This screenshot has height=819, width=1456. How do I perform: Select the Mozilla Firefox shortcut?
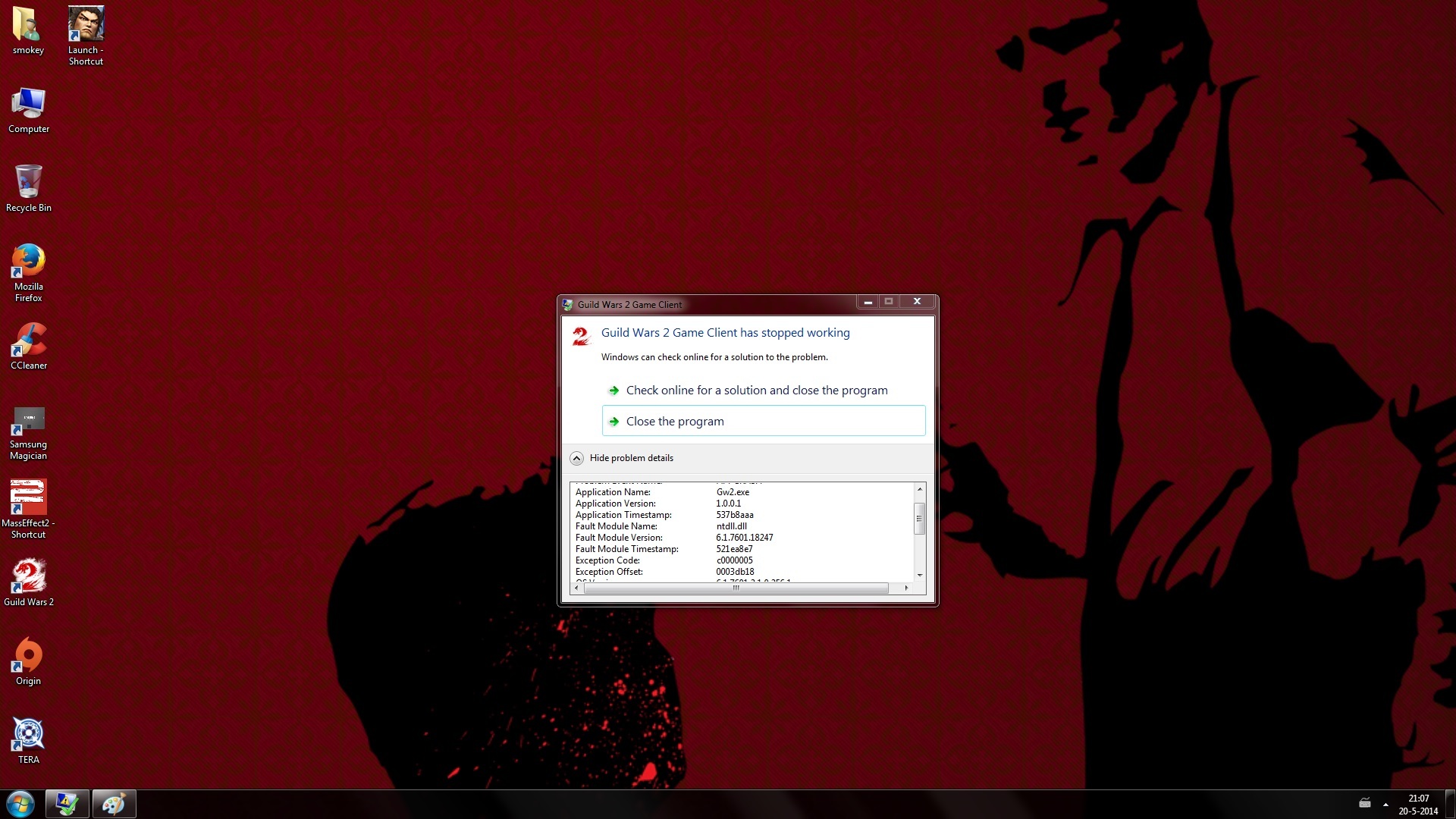pos(28,273)
